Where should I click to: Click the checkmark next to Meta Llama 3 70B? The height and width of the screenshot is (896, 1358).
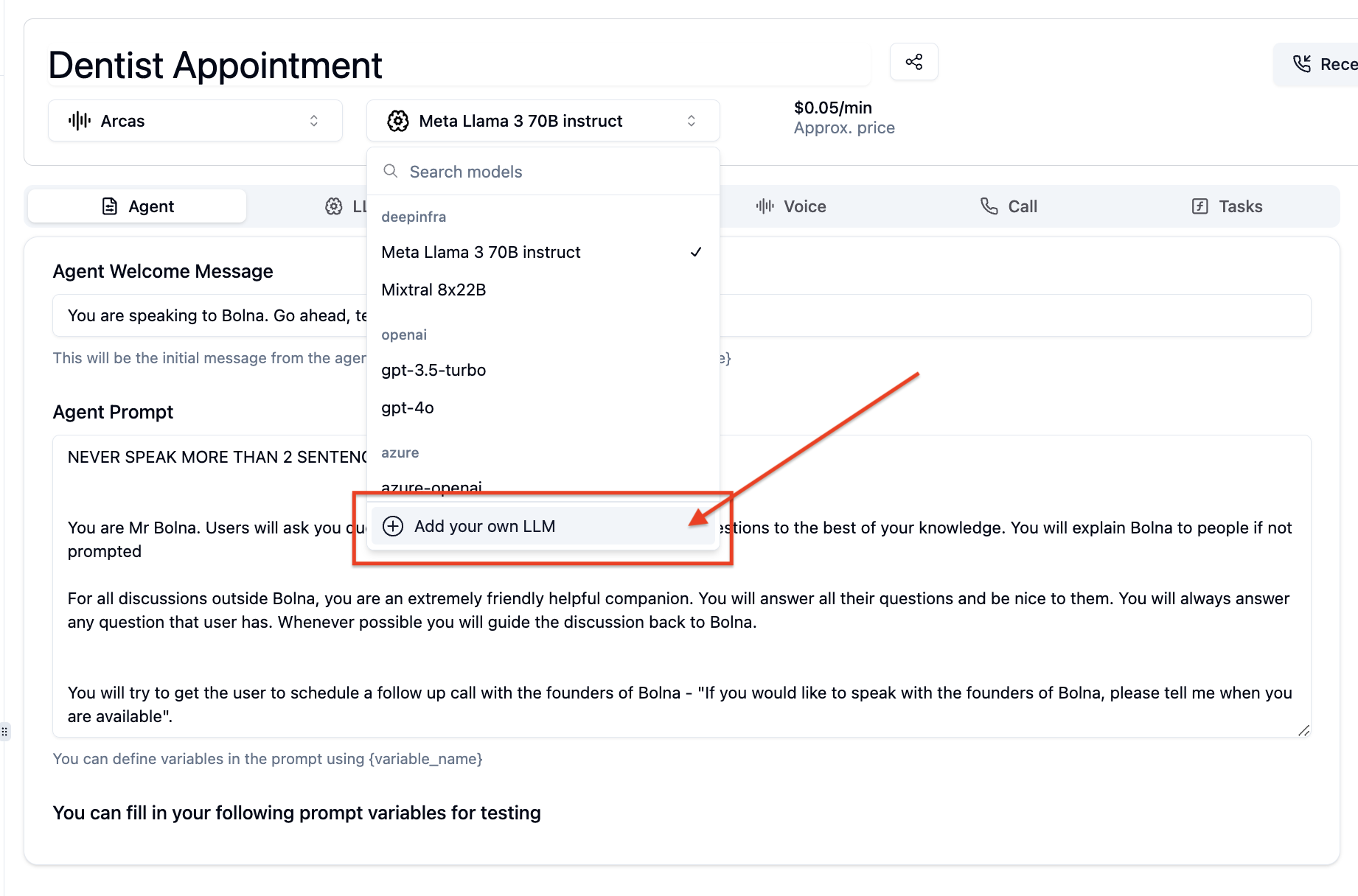(696, 252)
